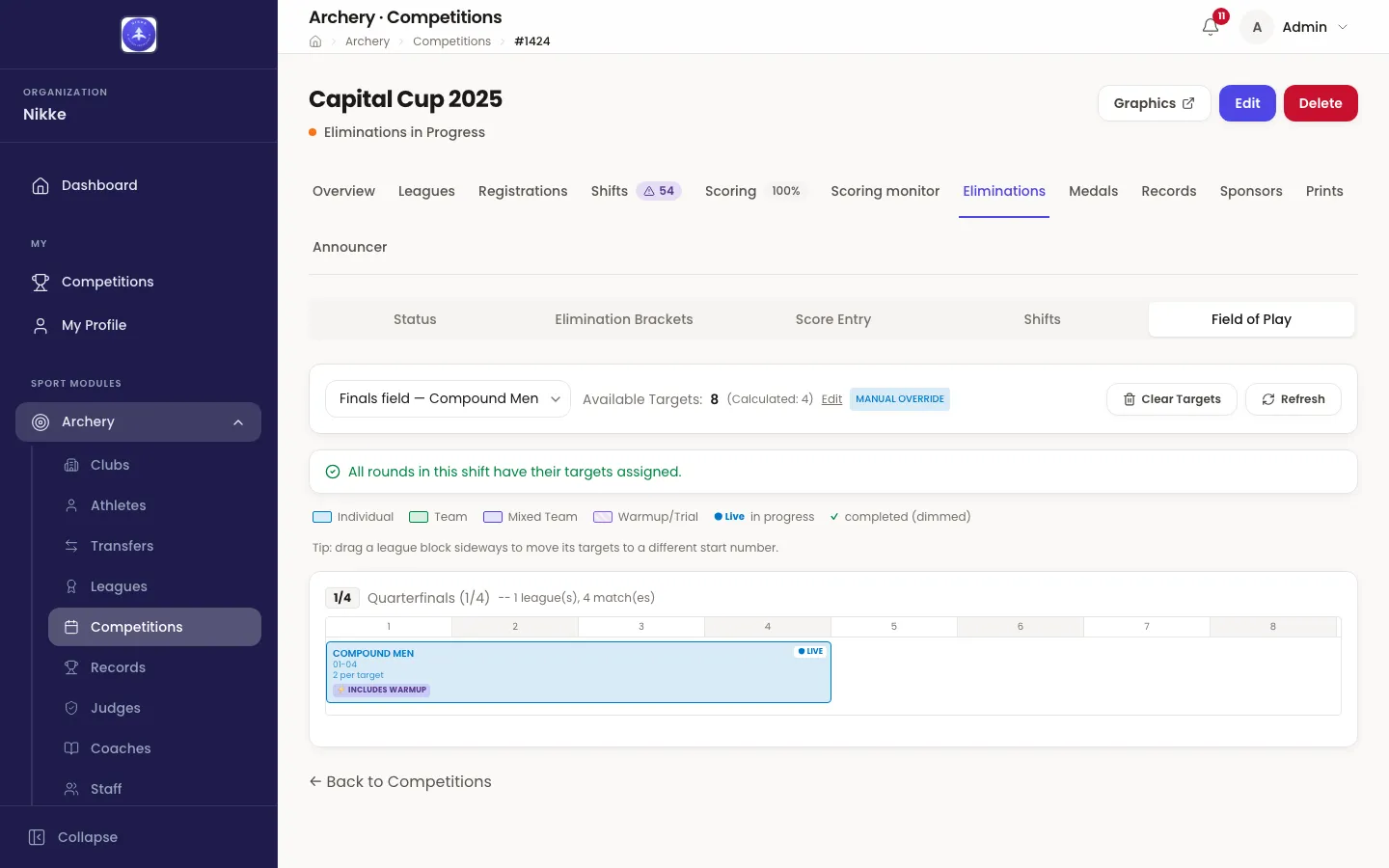This screenshot has height=868, width=1389.
Task: Open My Profile in sidebar
Action: [x=138, y=325]
